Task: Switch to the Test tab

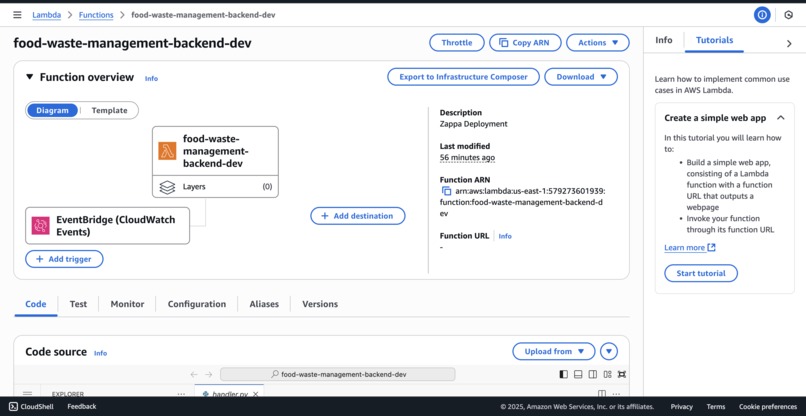Action: click(78, 304)
